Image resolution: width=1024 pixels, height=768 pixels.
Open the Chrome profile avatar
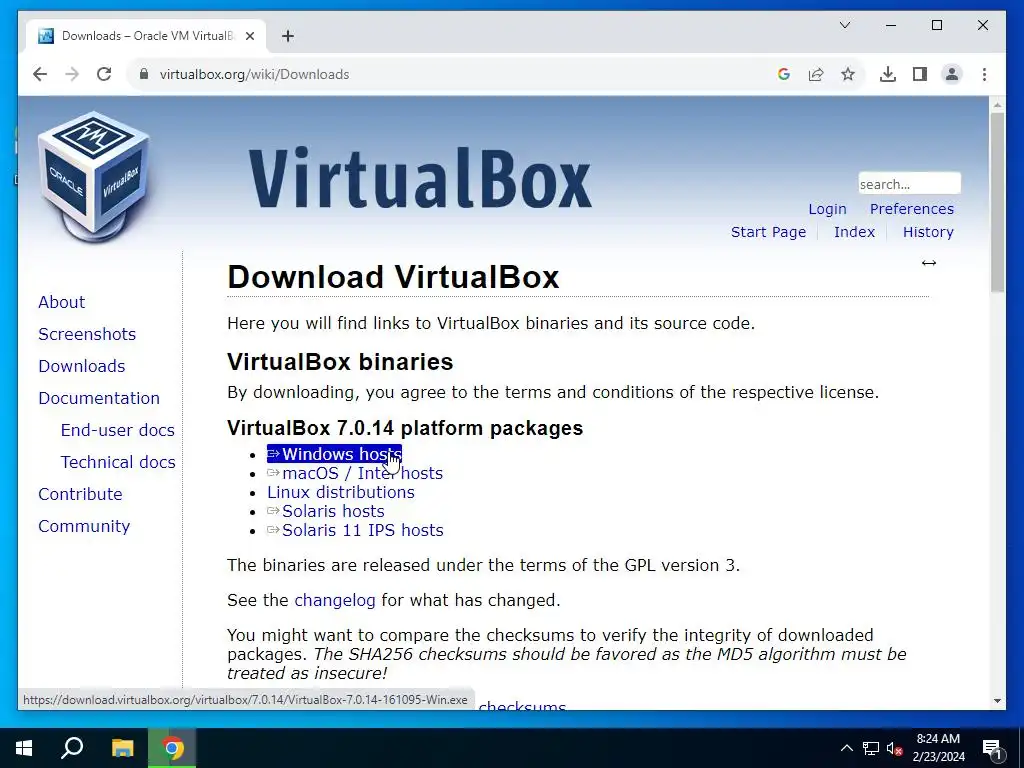point(952,74)
